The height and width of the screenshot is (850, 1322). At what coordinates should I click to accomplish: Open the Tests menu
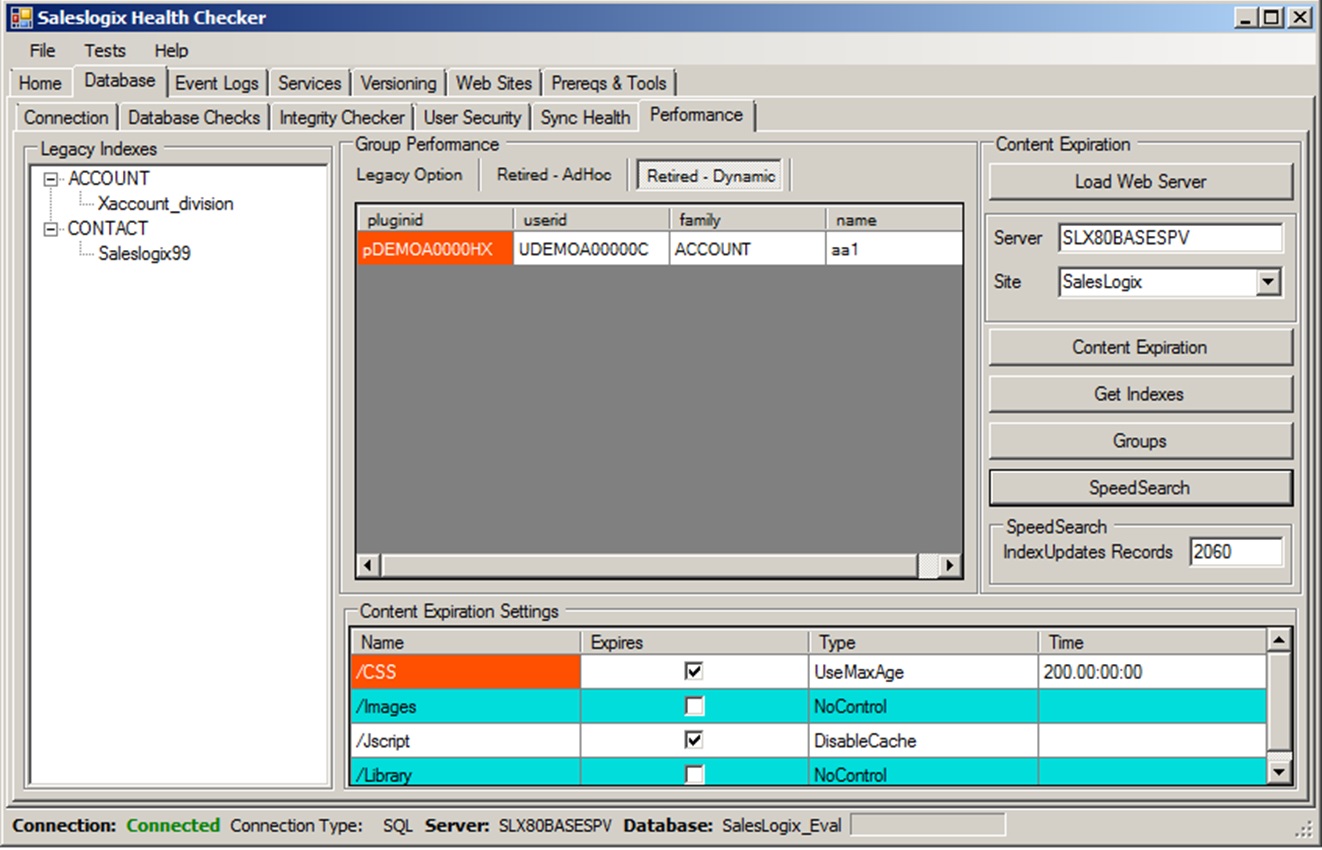[x=105, y=50]
